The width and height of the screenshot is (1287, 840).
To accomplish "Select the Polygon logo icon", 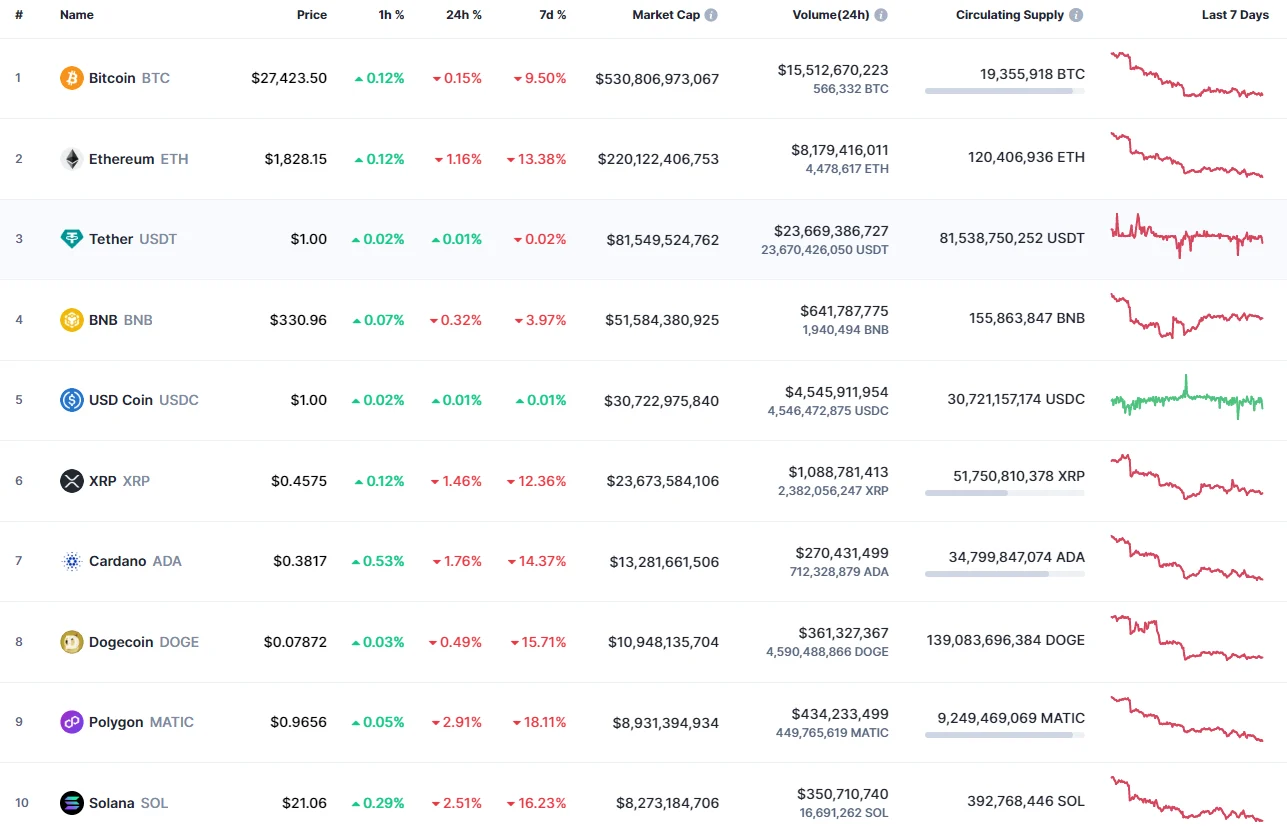I will click(70, 722).
